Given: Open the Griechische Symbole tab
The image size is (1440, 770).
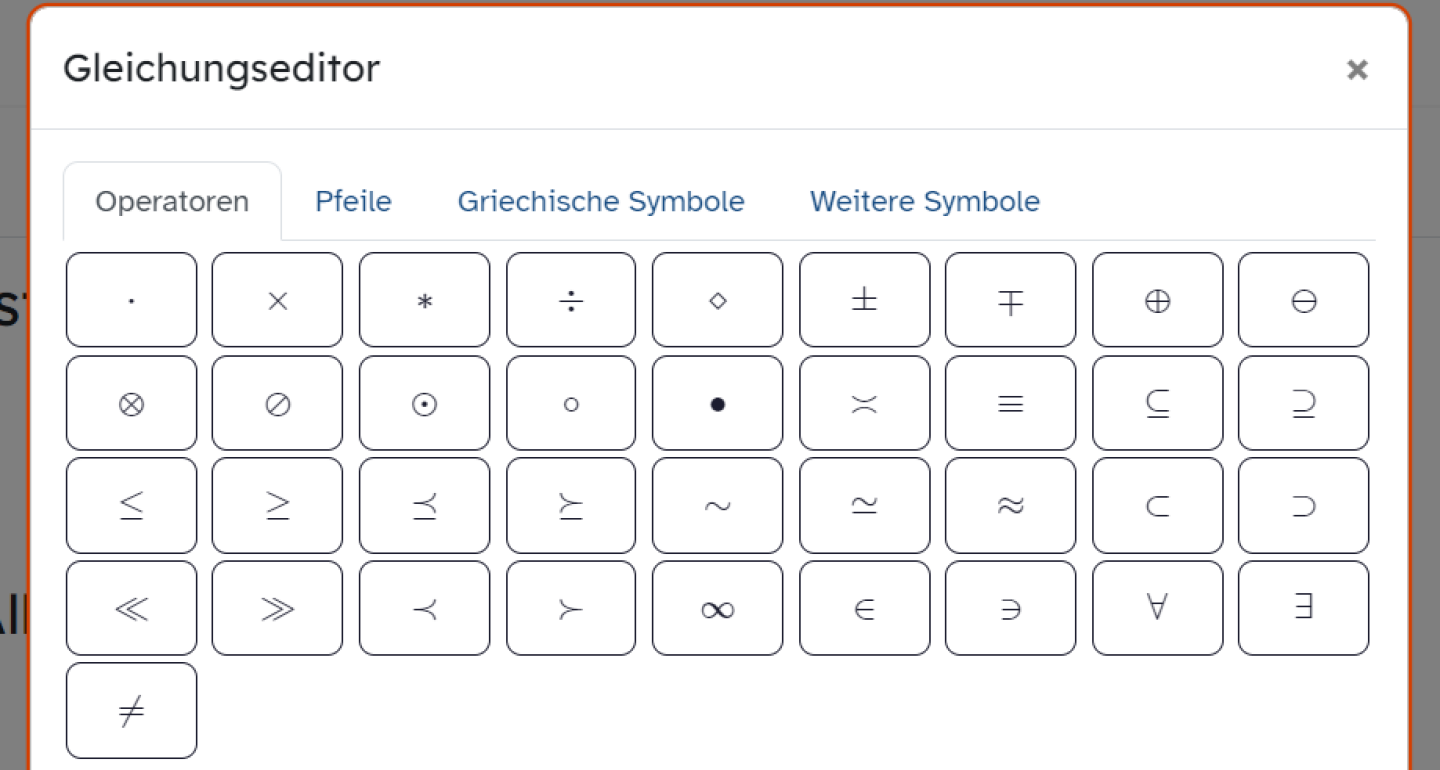Looking at the screenshot, I should click(601, 201).
